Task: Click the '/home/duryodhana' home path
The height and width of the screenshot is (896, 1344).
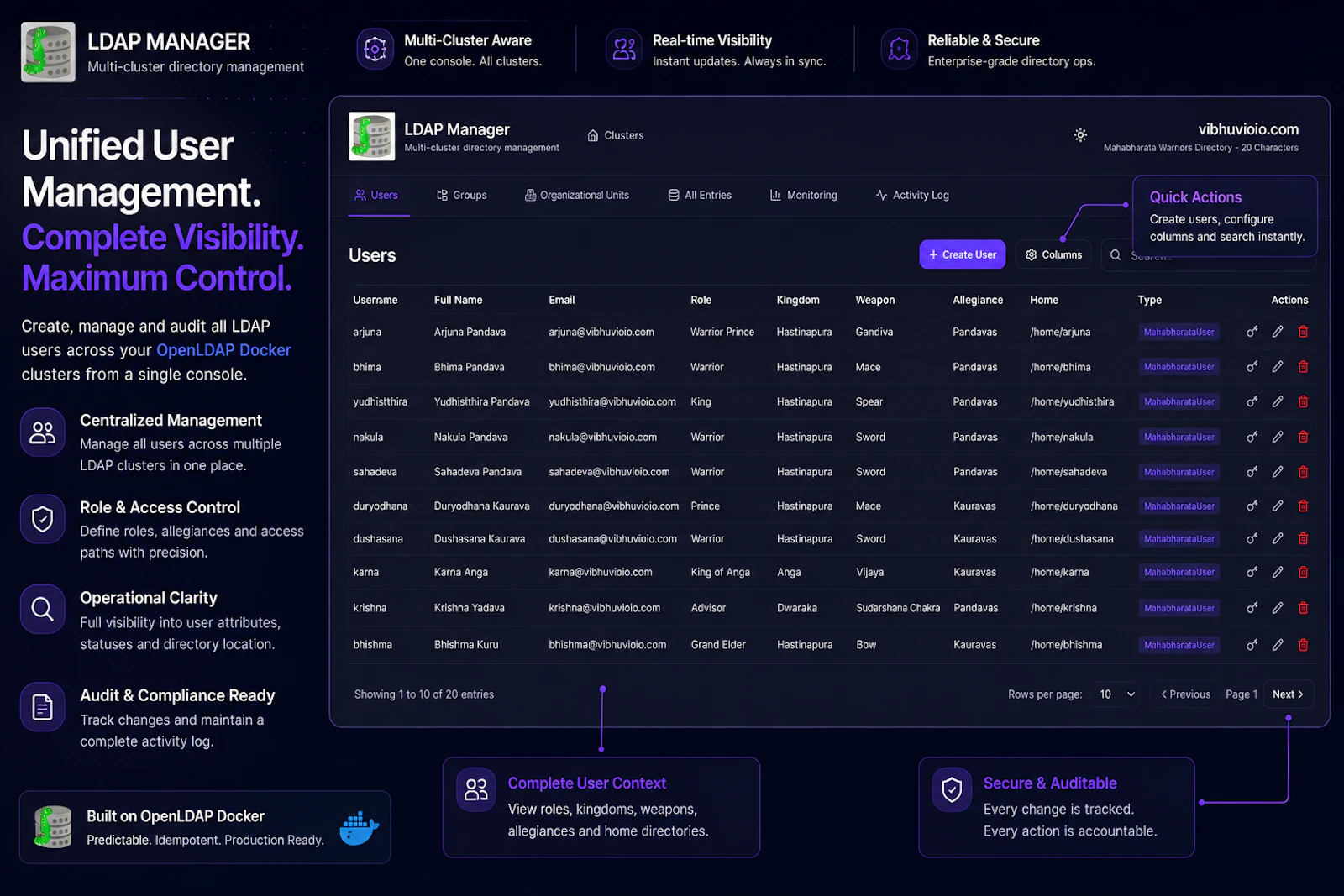Action: coord(1074,506)
